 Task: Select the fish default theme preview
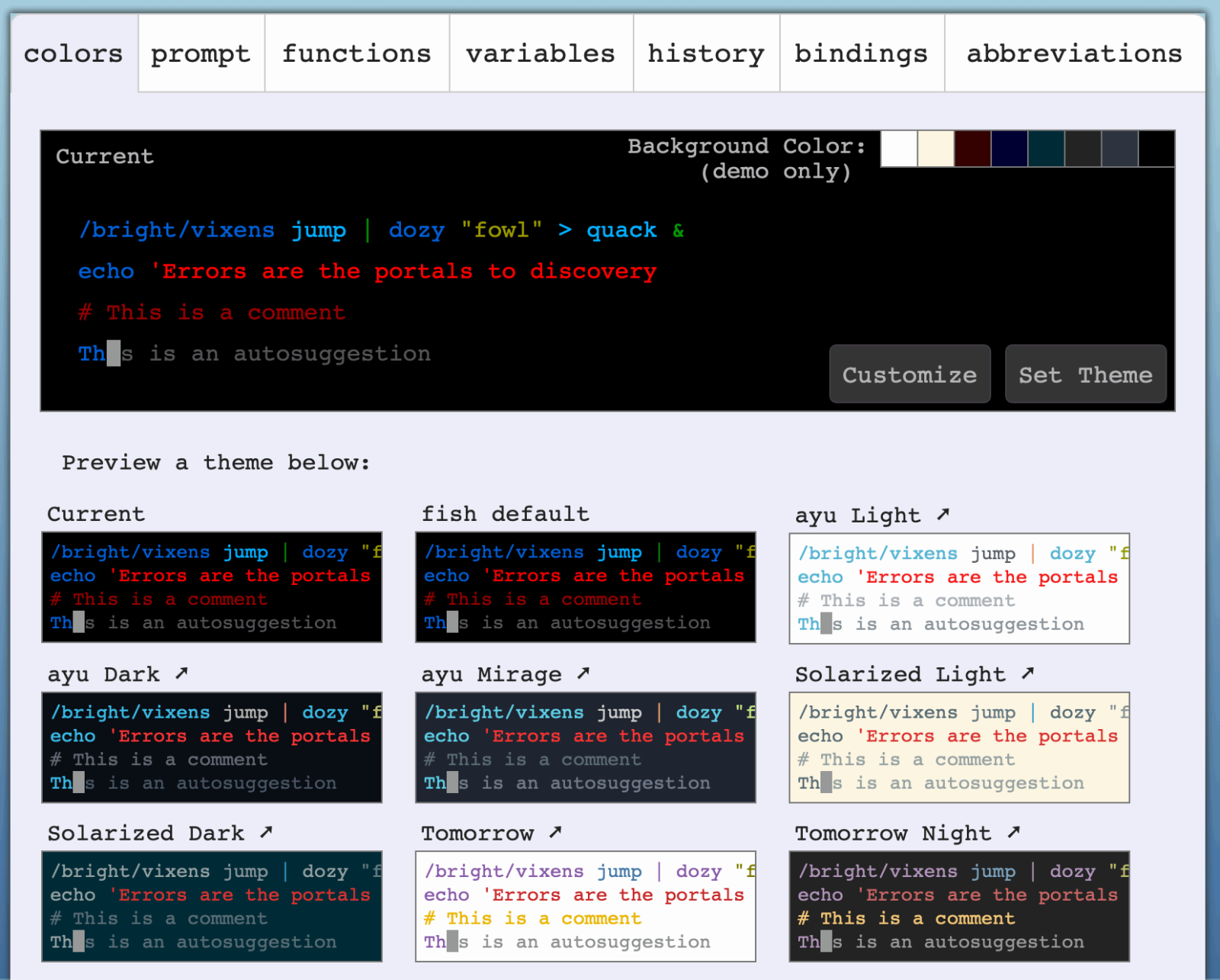(x=585, y=588)
